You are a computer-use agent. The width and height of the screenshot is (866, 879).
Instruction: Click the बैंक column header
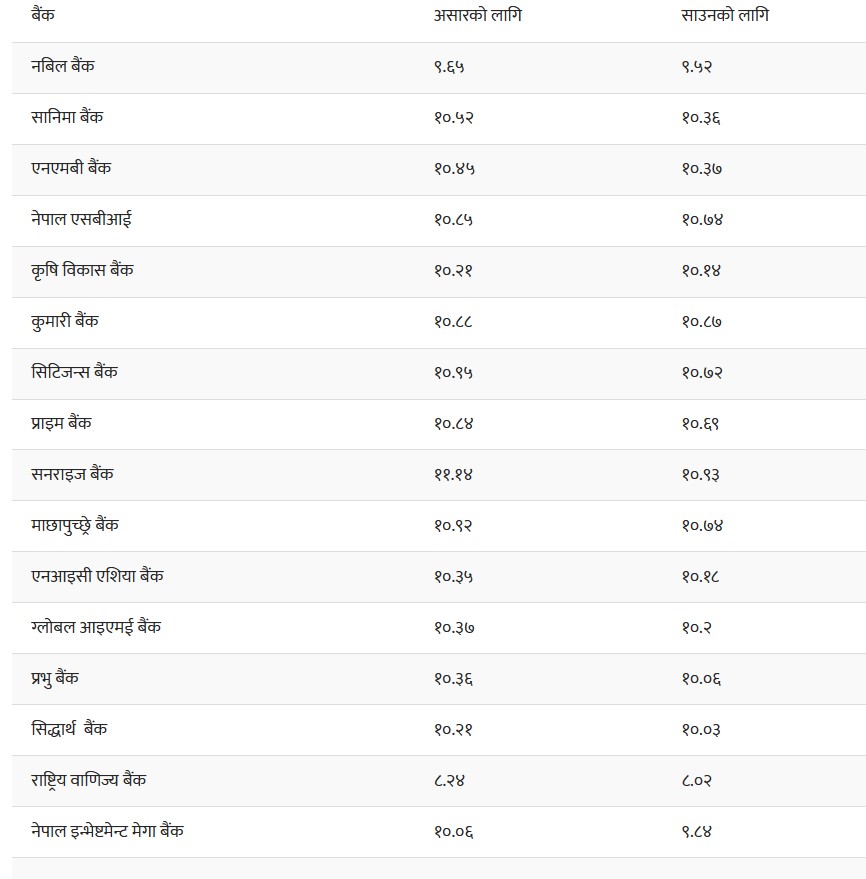point(43,16)
